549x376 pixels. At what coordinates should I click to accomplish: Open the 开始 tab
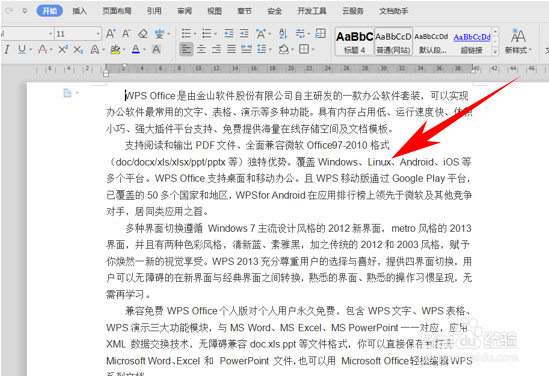50,11
